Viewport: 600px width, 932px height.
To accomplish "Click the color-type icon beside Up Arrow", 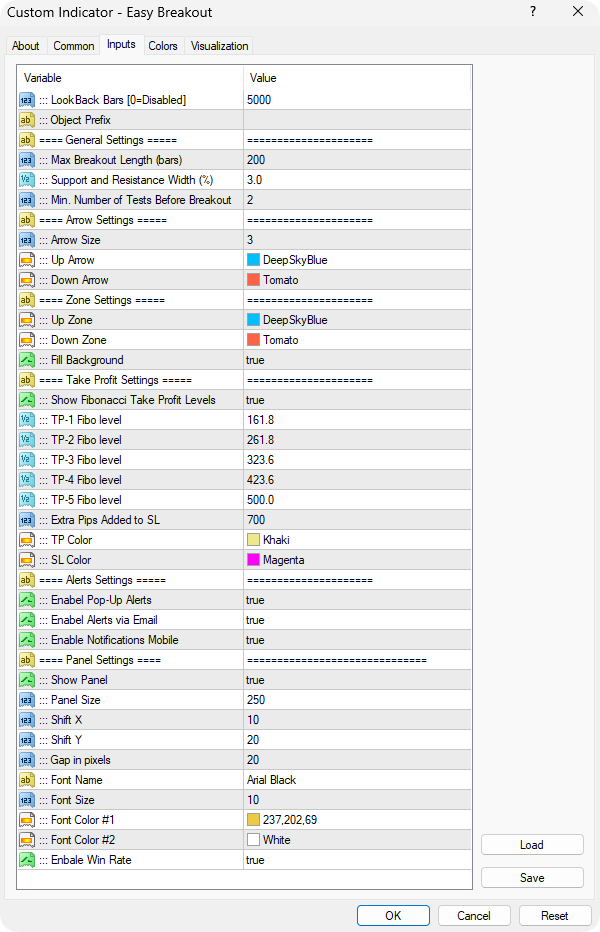I will [x=27, y=260].
